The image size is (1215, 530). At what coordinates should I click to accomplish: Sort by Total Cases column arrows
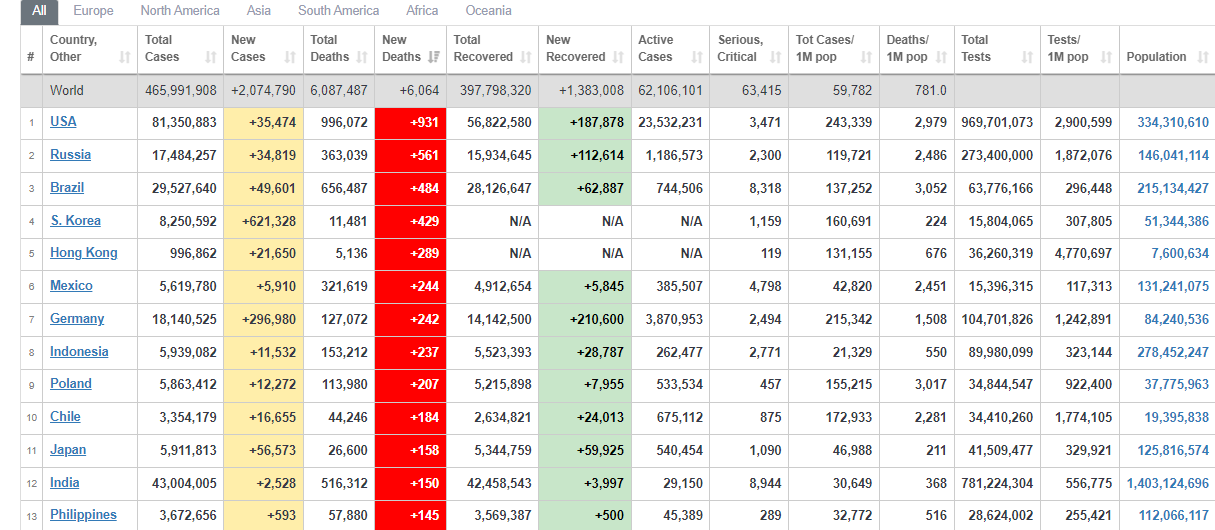[211, 57]
